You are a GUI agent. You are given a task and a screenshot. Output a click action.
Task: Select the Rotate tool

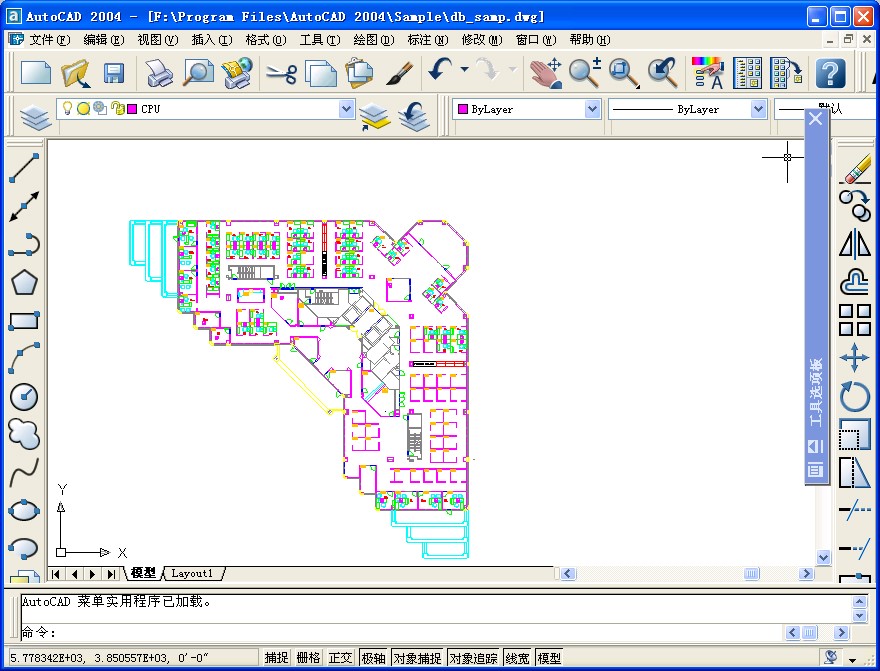click(855, 397)
